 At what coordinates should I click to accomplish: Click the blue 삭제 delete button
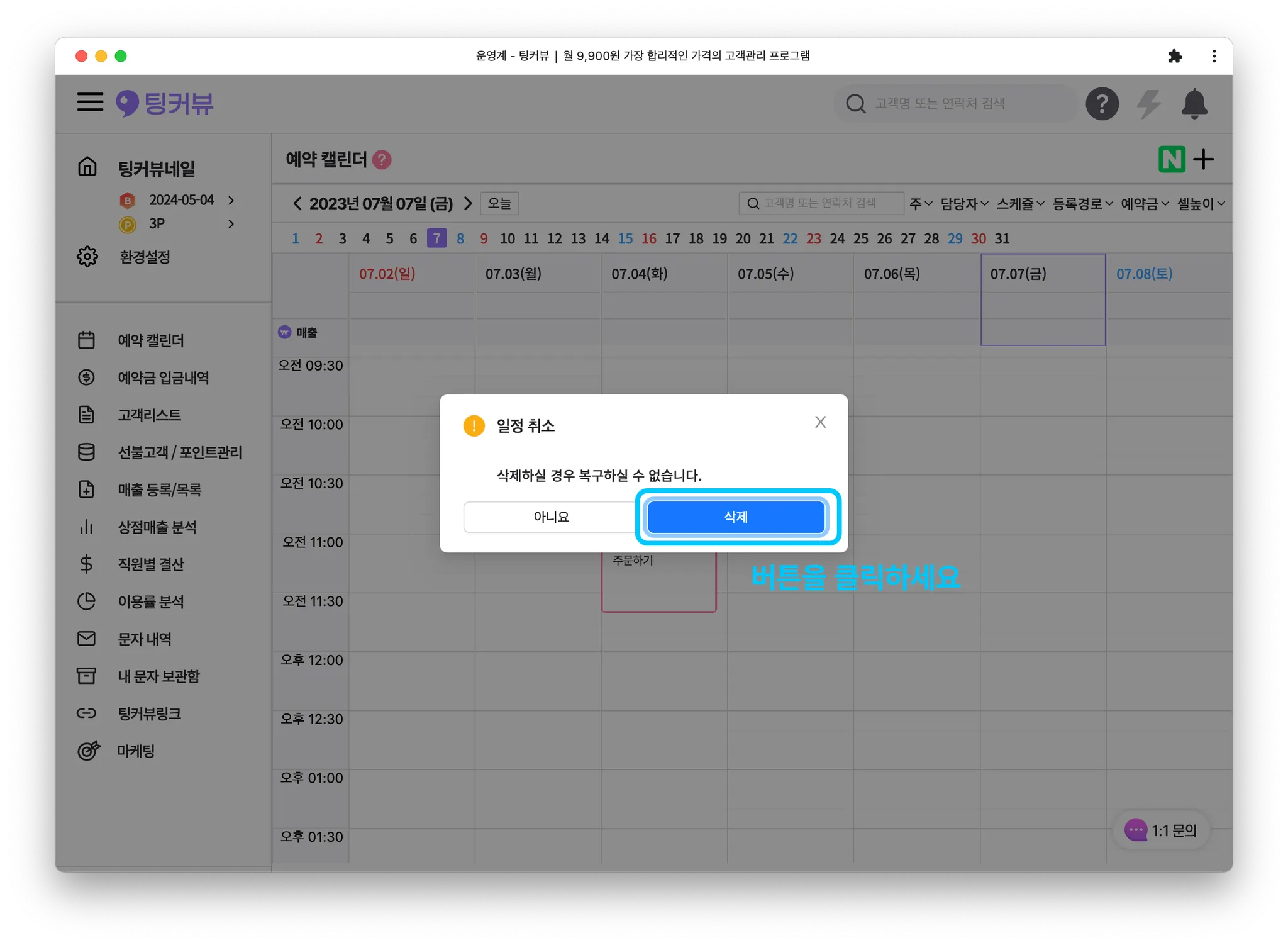(735, 517)
